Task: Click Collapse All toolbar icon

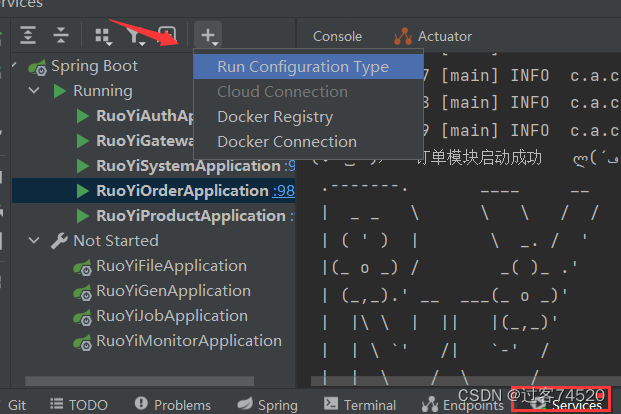Action: [x=61, y=35]
